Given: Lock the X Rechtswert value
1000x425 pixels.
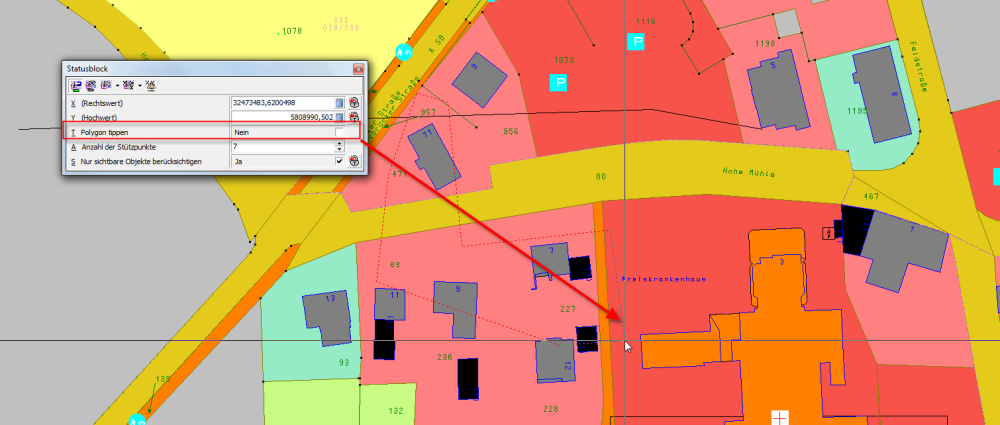Looking at the screenshot, I should [x=354, y=103].
